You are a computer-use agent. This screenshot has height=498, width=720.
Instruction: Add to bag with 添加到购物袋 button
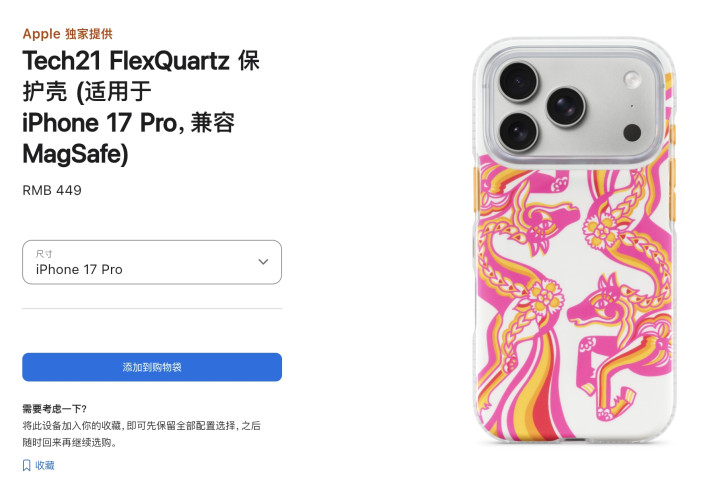coord(152,367)
